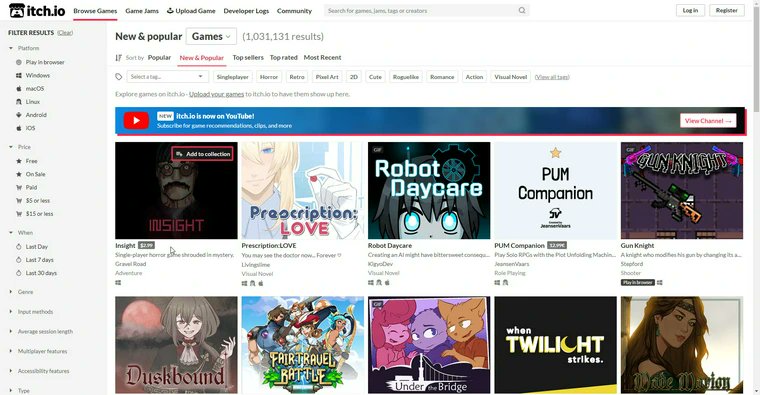The width and height of the screenshot is (760, 395).
Task: Open the Community menu item
Action: (x=294, y=11)
